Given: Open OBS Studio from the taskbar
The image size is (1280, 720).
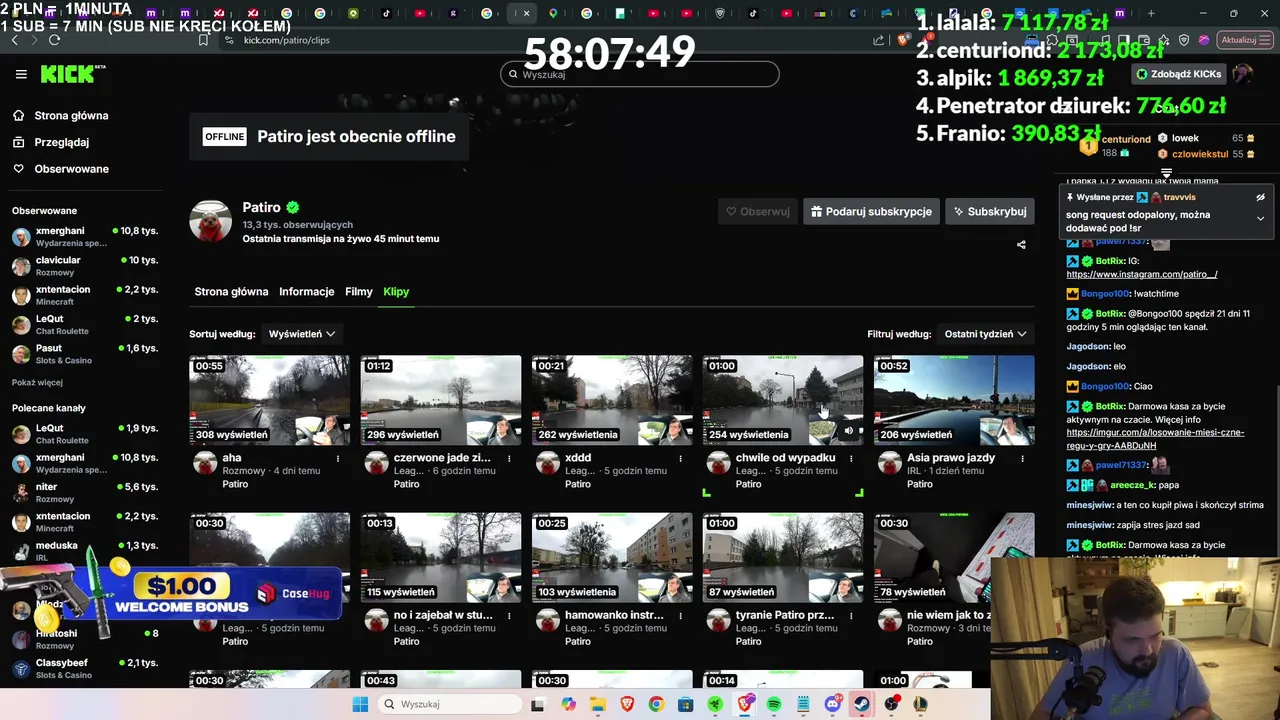Looking at the screenshot, I should [891, 704].
